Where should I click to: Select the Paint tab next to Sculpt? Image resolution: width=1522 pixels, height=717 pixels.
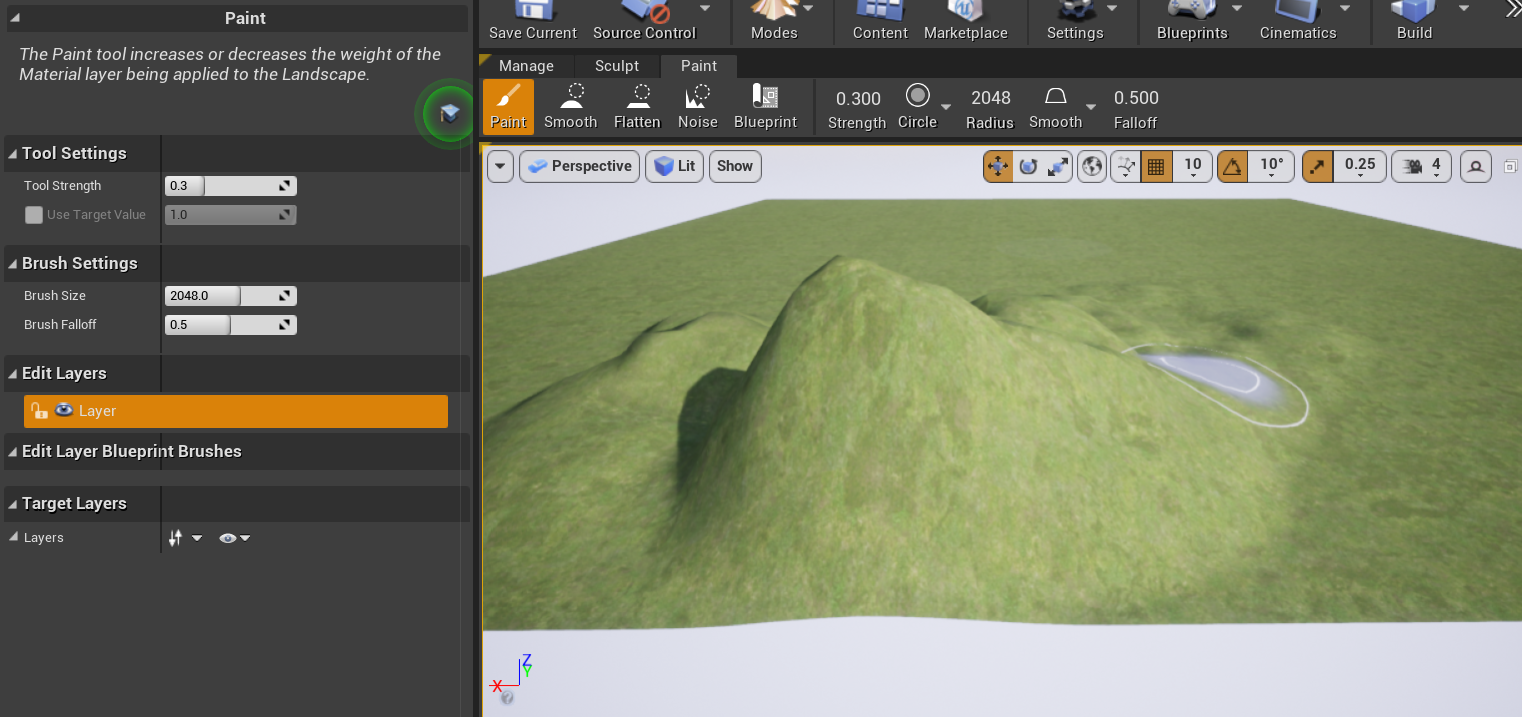click(699, 66)
